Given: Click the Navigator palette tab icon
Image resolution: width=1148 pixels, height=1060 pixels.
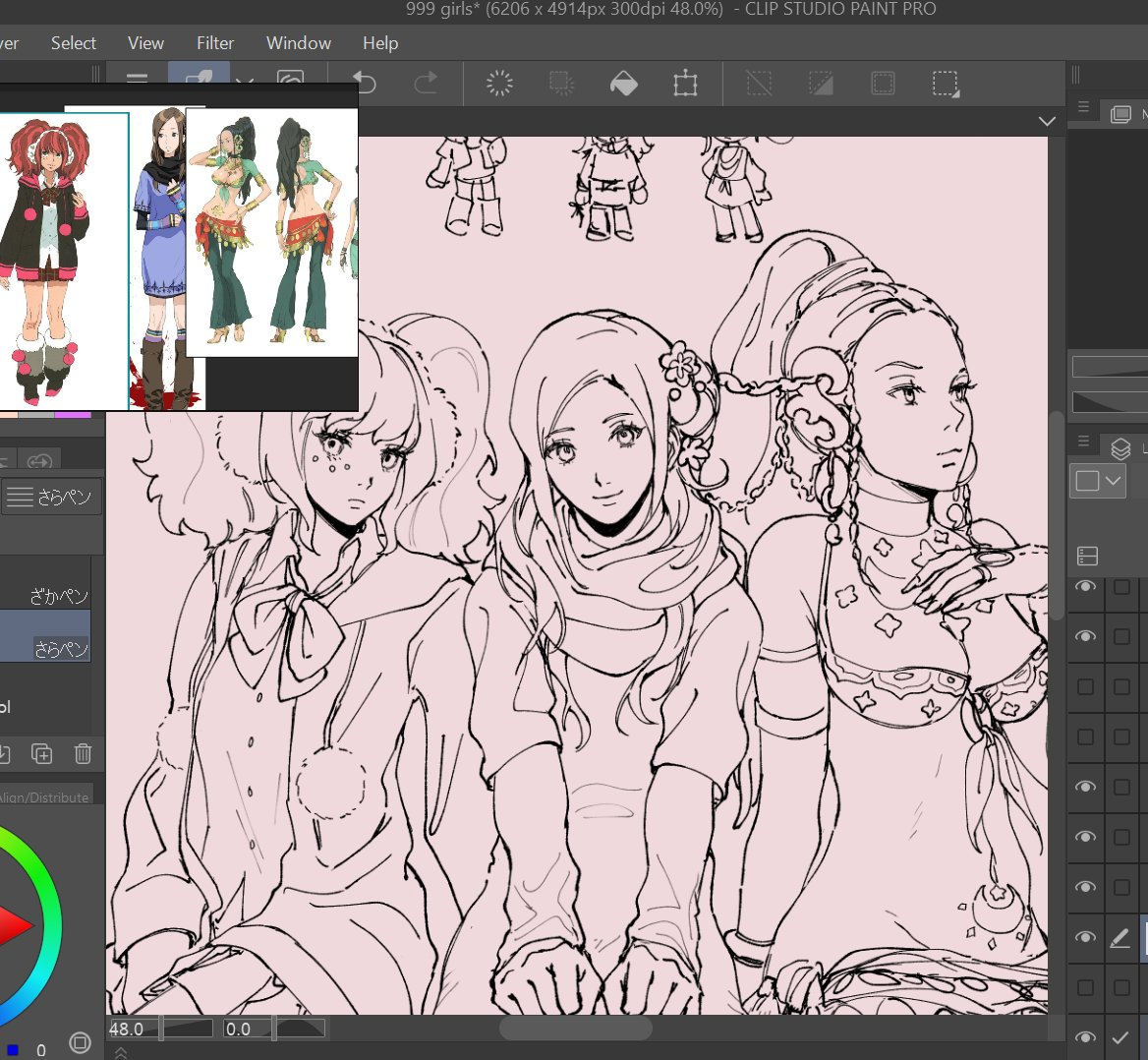Looking at the screenshot, I should [1120, 114].
